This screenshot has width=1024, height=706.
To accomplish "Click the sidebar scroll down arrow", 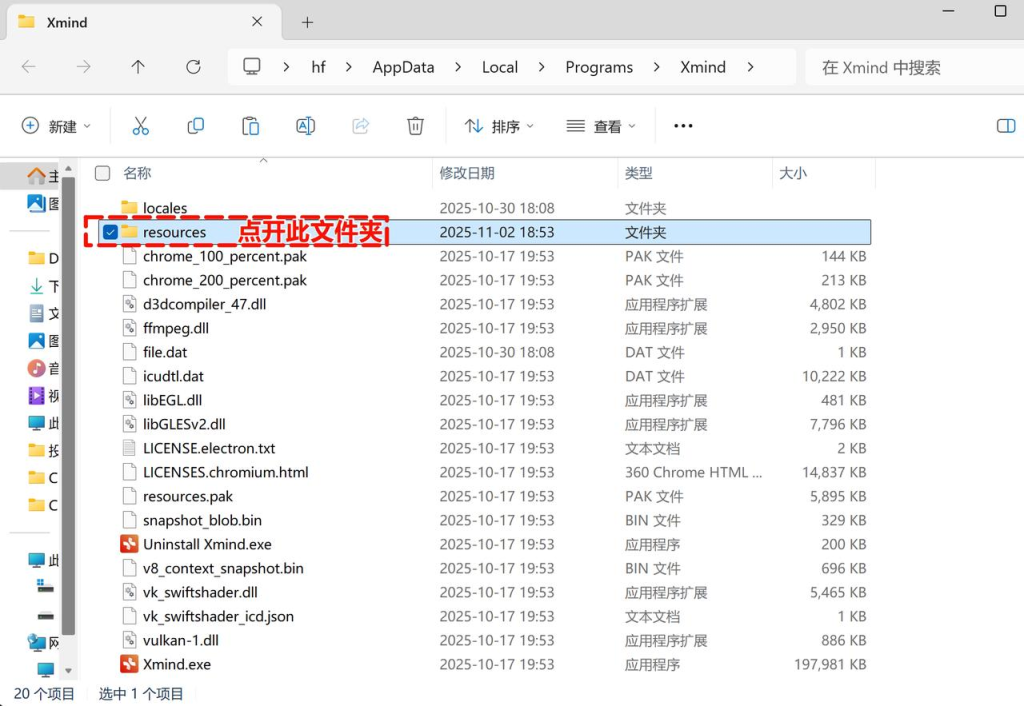I will (68, 670).
